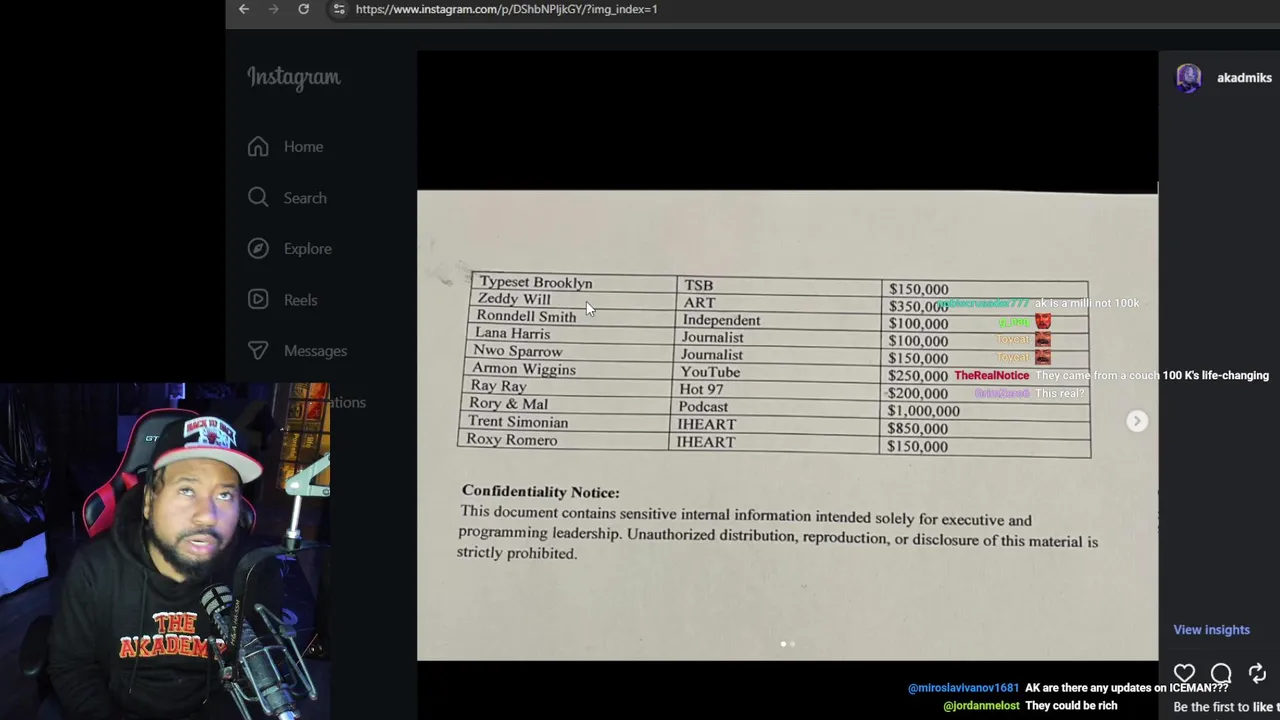
Task: Click 'Nwo Sparrow' table cell
Action: click(517, 351)
